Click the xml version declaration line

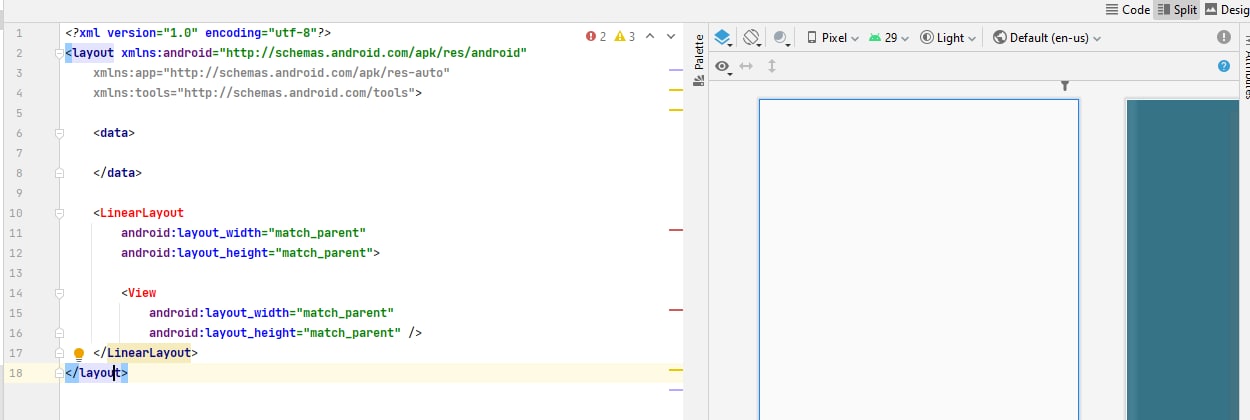tap(198, 32)
